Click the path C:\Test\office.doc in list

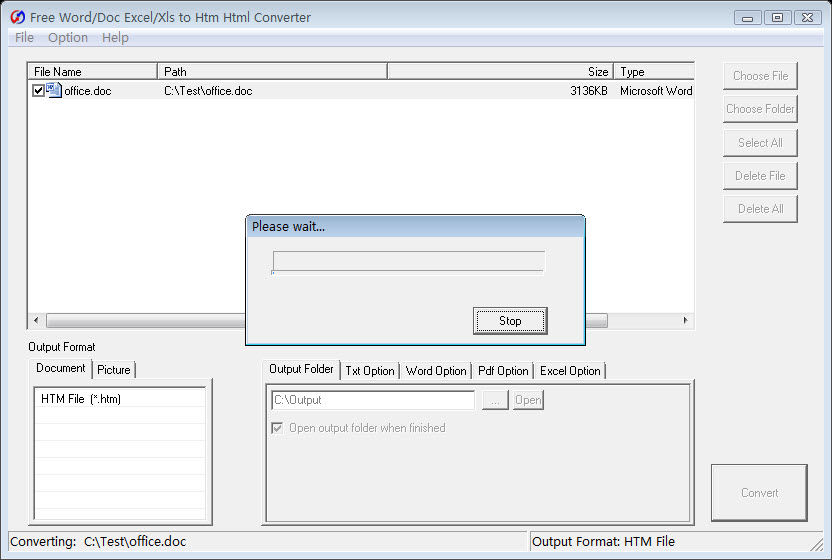[x=208, y=91]
